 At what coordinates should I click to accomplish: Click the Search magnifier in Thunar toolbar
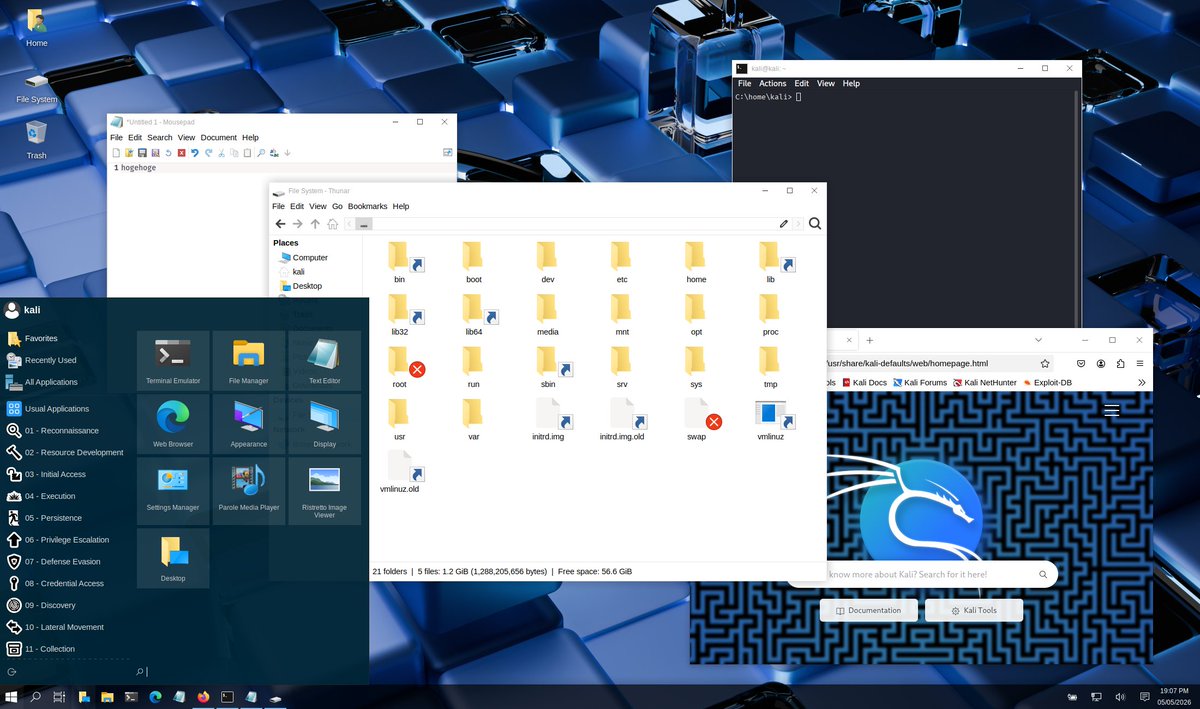[815, 224]
